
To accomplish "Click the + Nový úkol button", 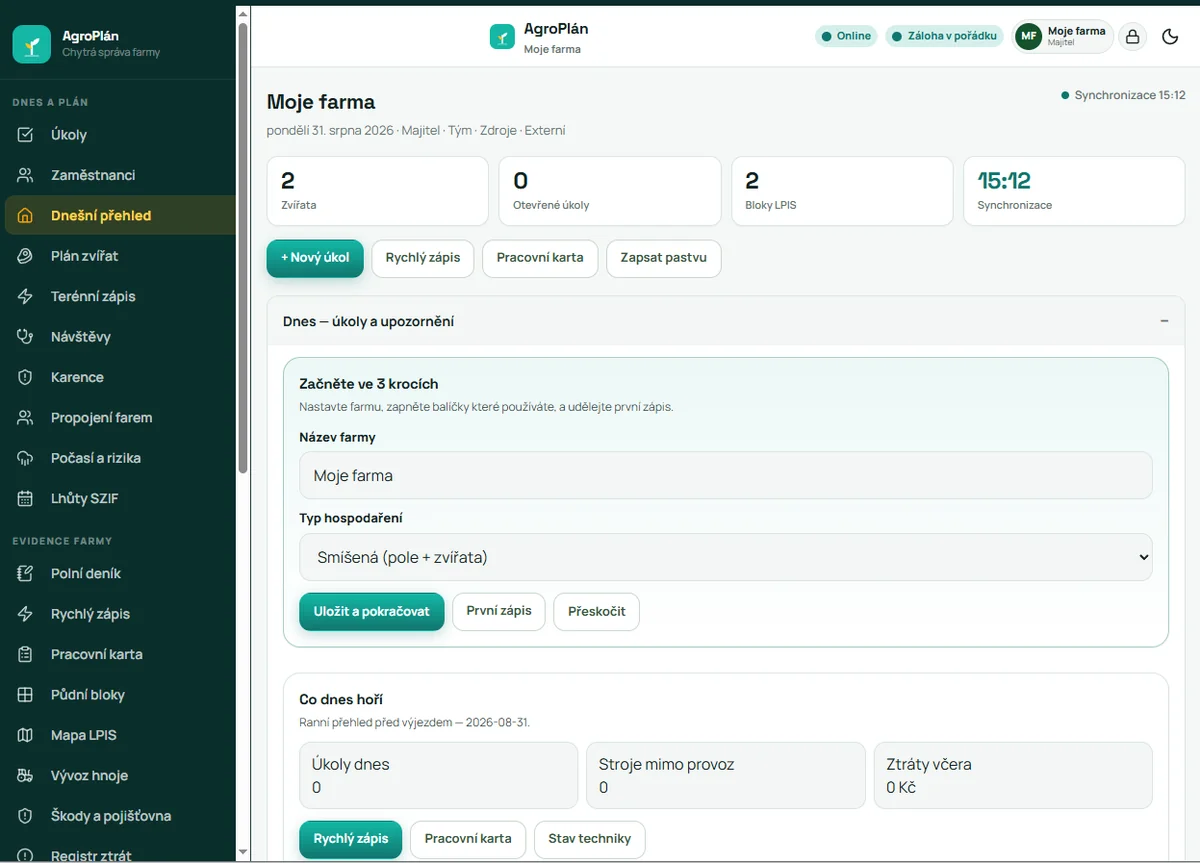I will click(x=315, y=258).
